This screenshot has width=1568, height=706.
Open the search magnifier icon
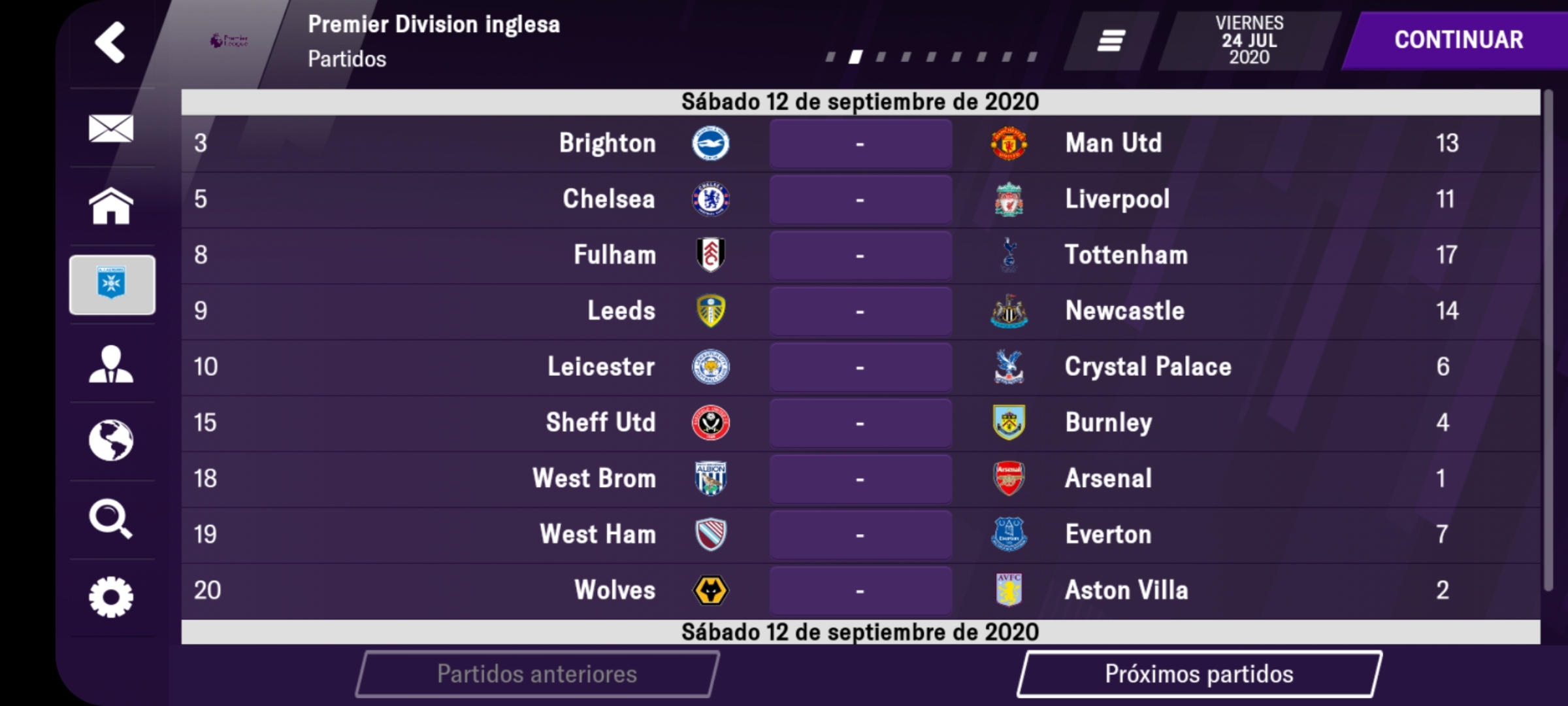click(x=111, y=519)
